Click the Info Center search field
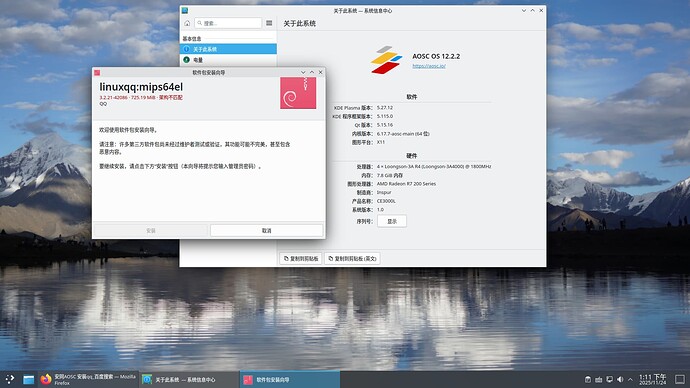690x388 pixels. [x=228, y=23]
